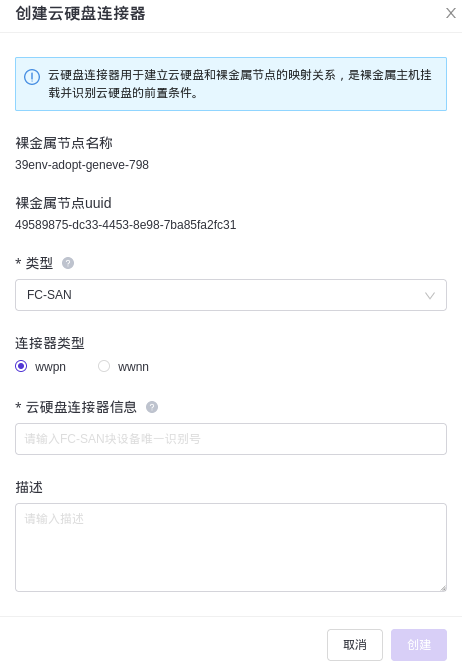The width and height of the screenshot is (462, 664).
Task: Click the help icon beside 云硬盘连接器信息
Action: [x=152, y=407]
